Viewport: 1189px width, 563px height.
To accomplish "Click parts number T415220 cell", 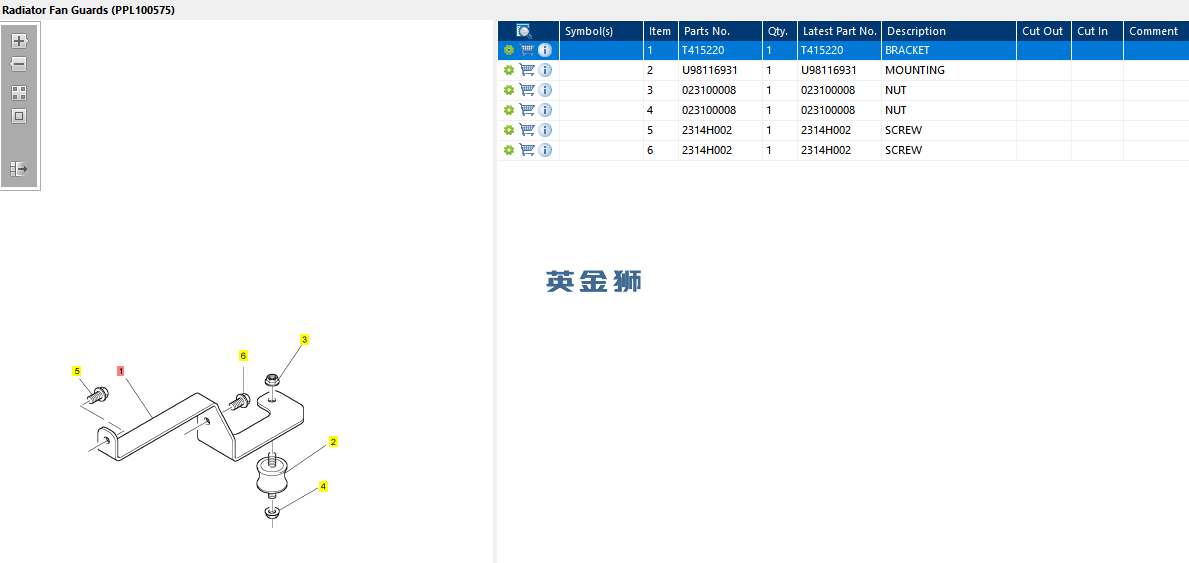I will 720,50.
